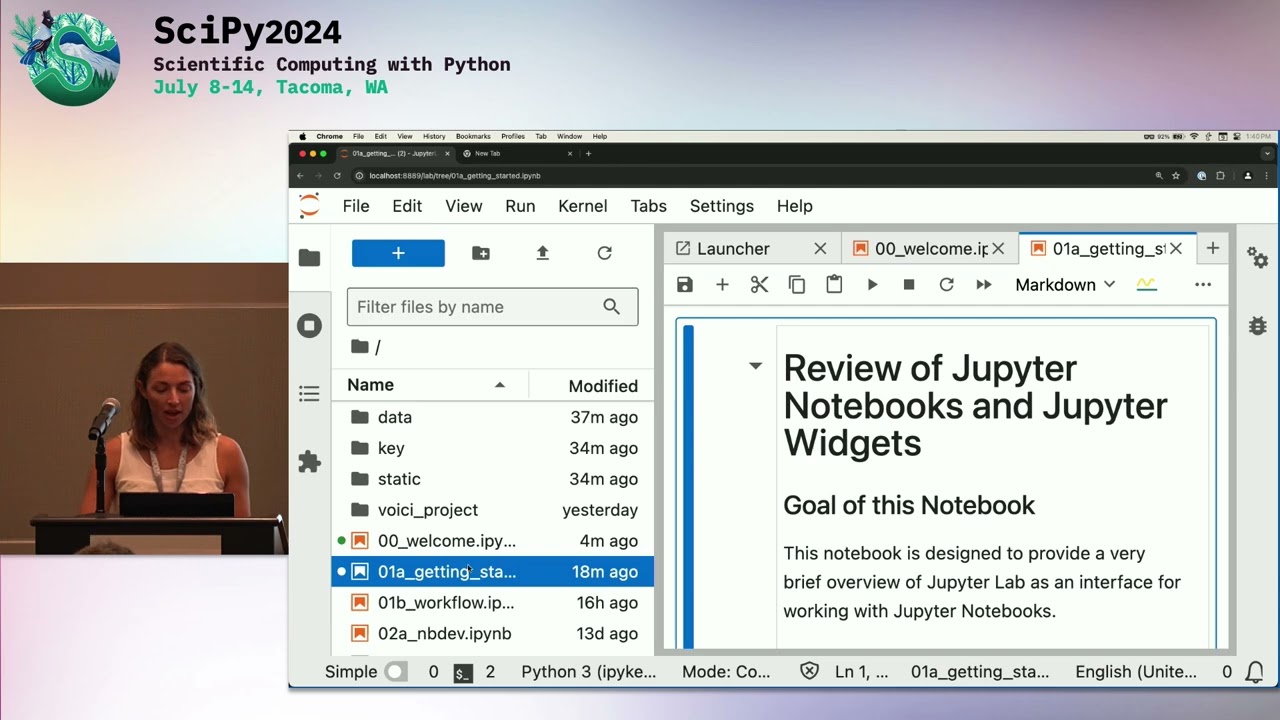Open the notifications bell in status bar
Screen dimensions: 1280x720
pyautogui.click(x=1253, y=672)
